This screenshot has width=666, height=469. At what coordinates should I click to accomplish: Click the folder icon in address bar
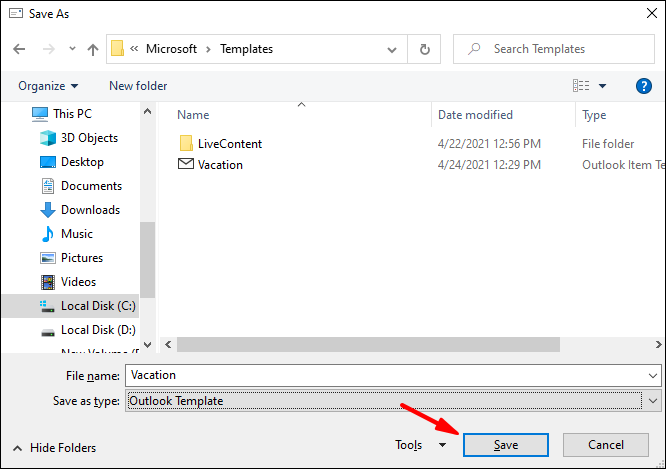click(118, 48)
